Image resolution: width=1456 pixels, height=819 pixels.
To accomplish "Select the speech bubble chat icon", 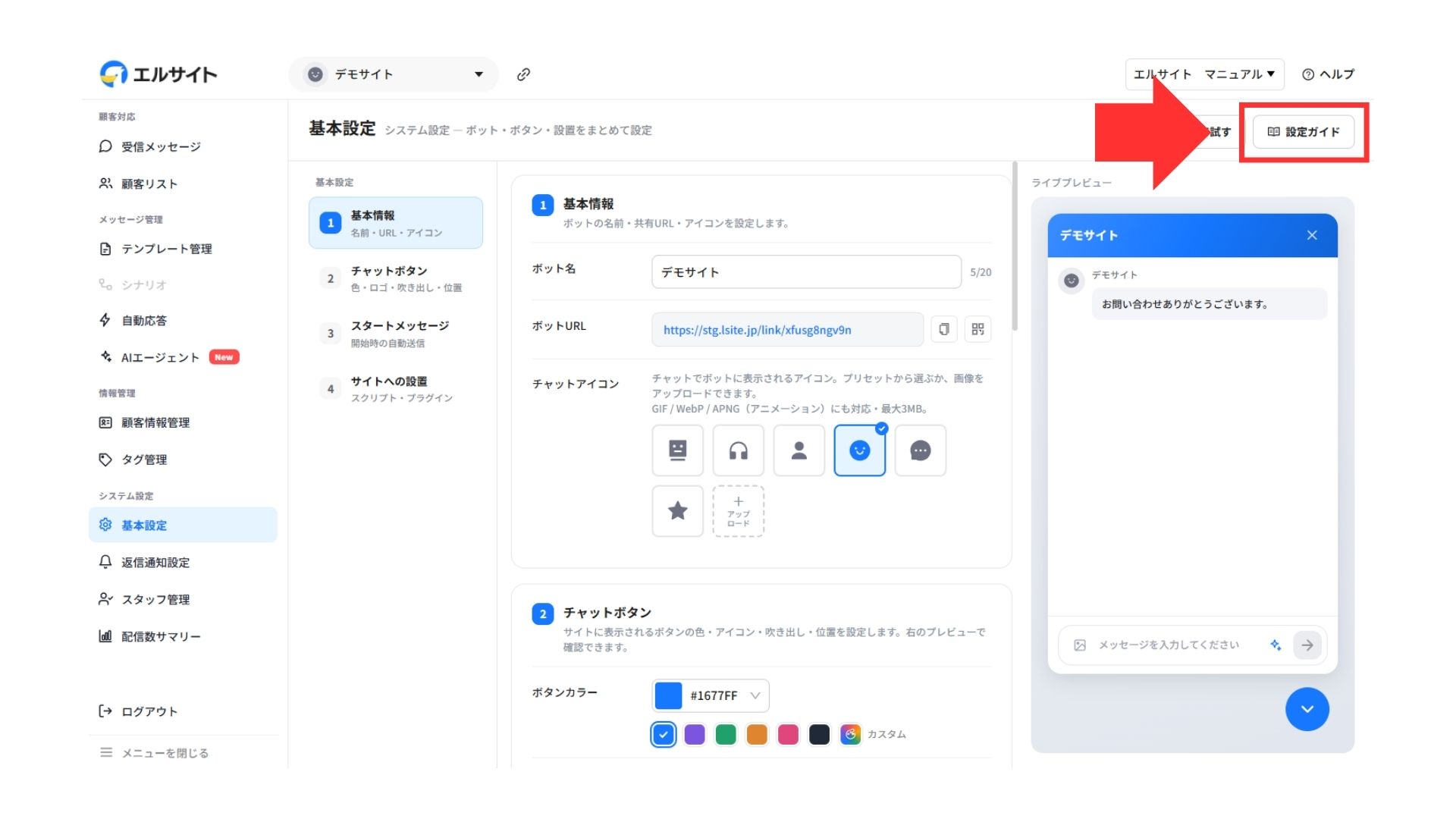I will point(920,450).
